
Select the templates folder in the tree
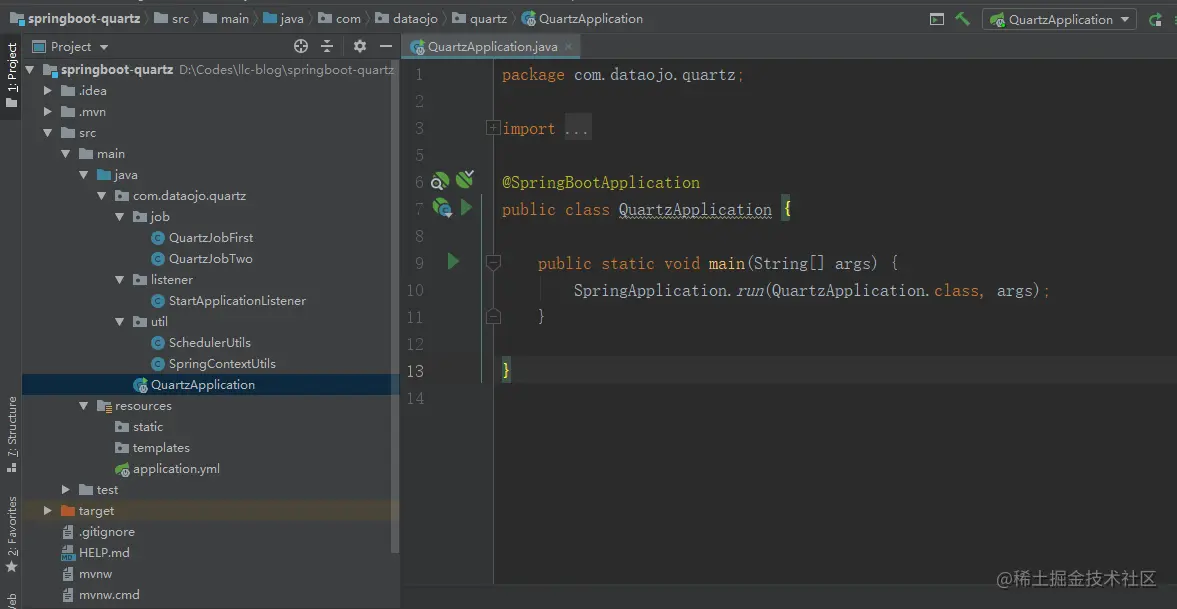point(161,448)
